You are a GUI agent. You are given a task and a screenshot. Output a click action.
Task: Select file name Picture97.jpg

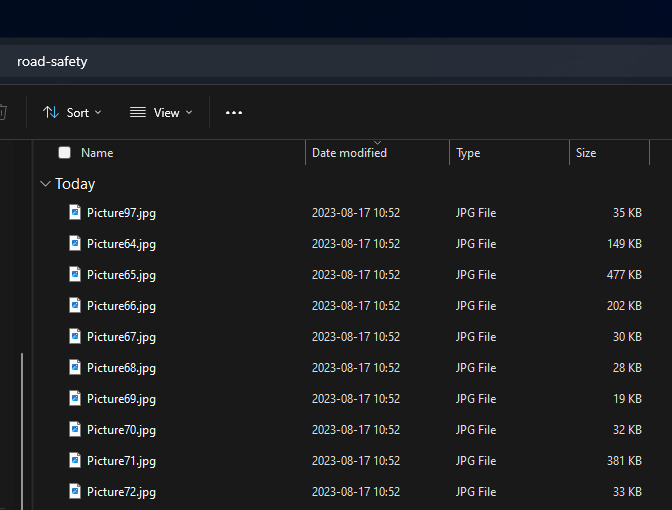121,213
